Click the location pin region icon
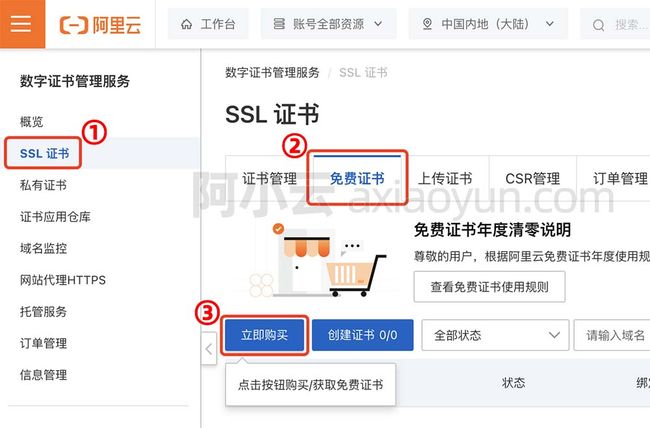650x428 pixels. click(427, 24)
